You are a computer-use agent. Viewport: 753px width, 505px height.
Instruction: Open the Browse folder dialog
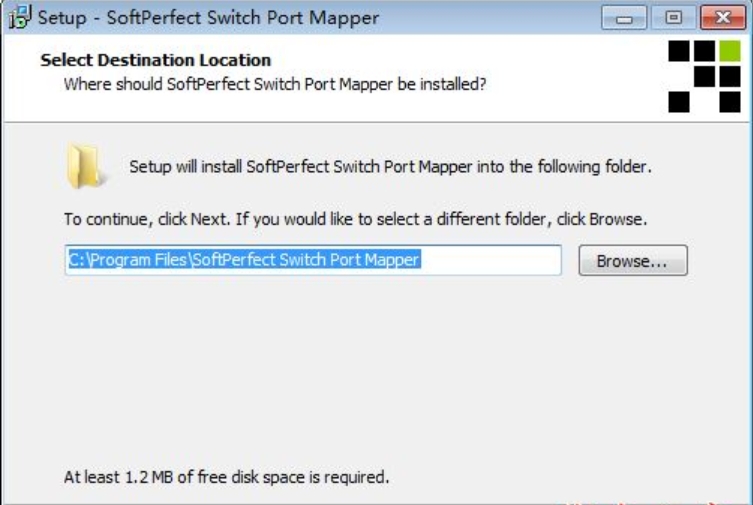tap(633, 261)
